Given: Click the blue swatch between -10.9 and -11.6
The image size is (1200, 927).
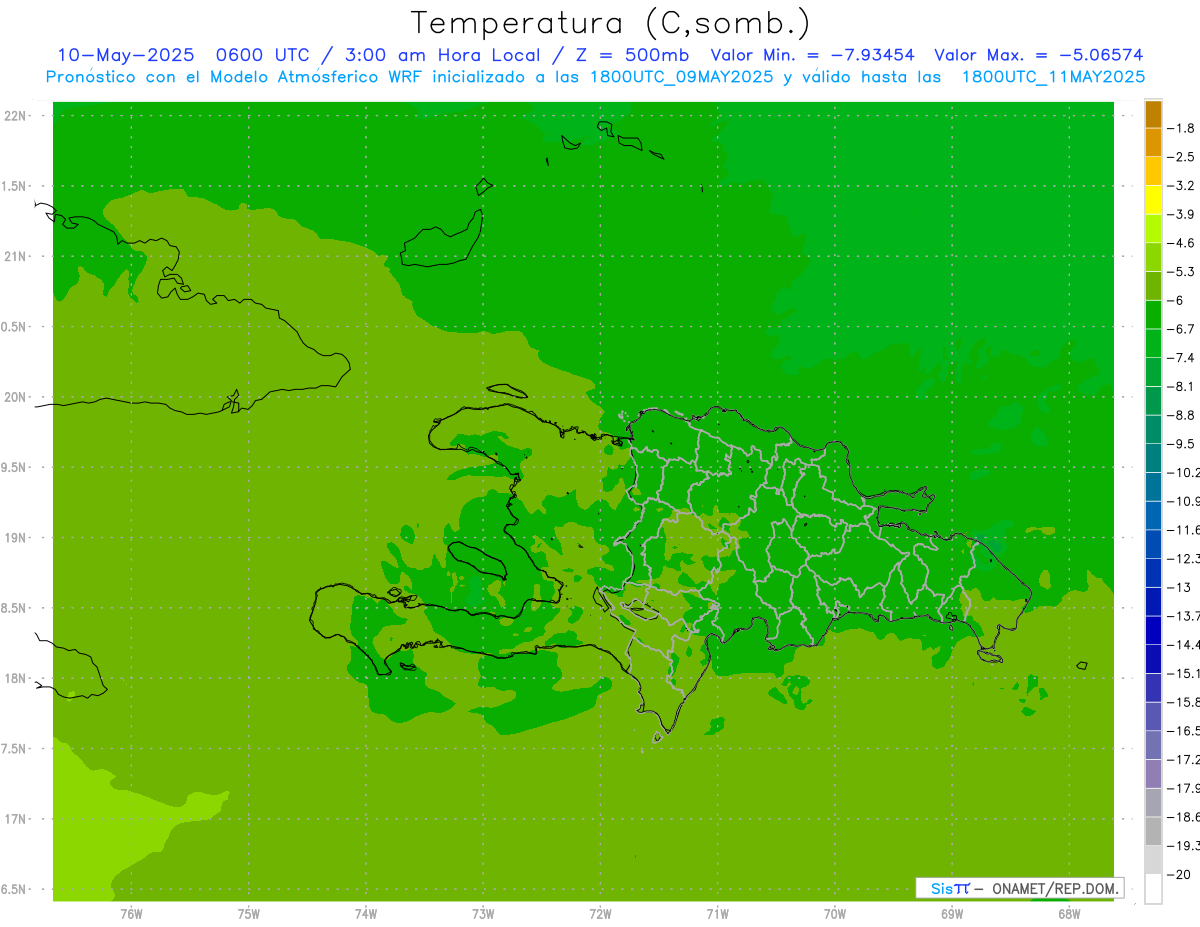Looking at the screenshot, I should [1153, 516].
